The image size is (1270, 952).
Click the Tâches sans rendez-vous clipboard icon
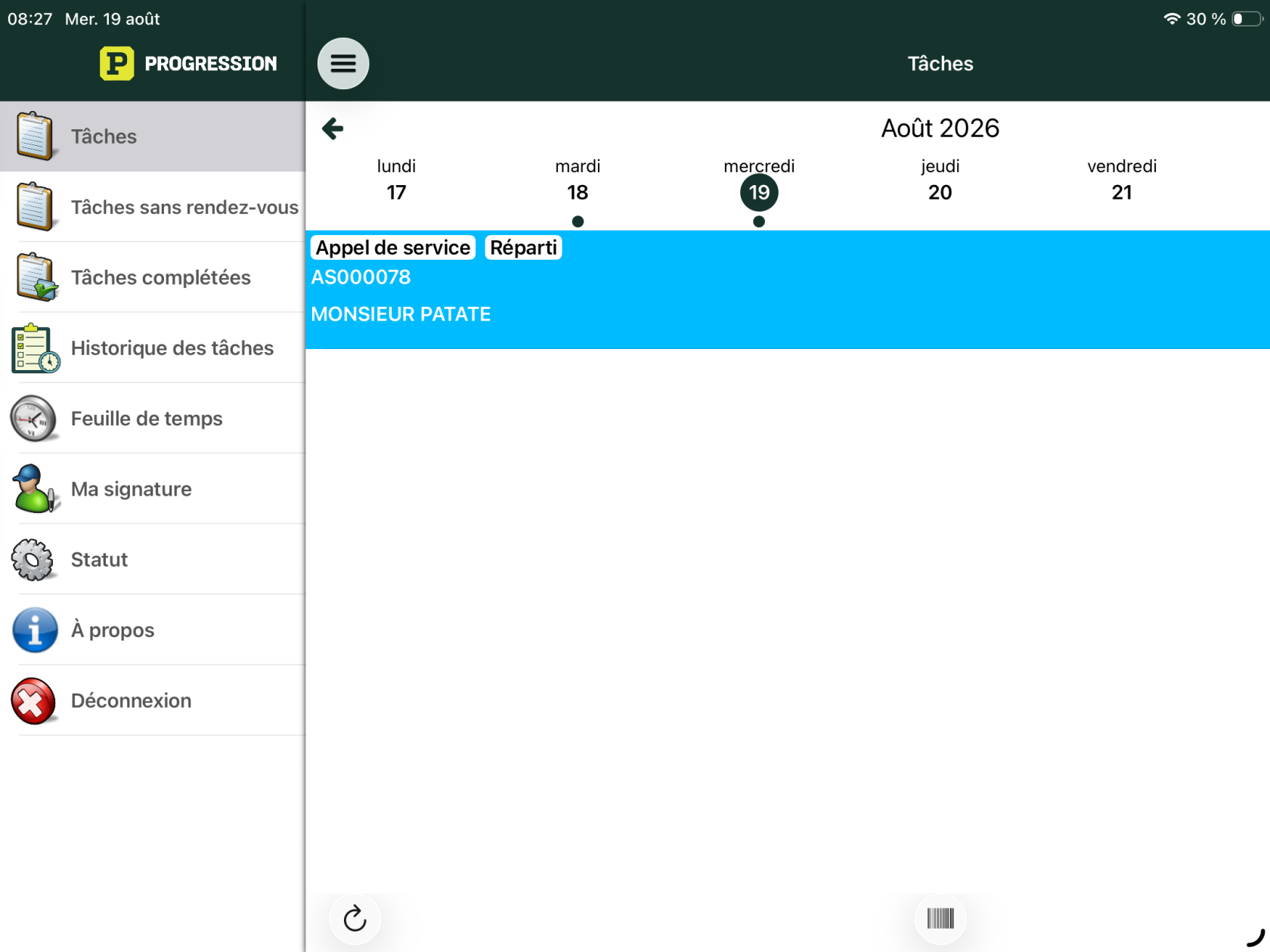click(34, 206)
